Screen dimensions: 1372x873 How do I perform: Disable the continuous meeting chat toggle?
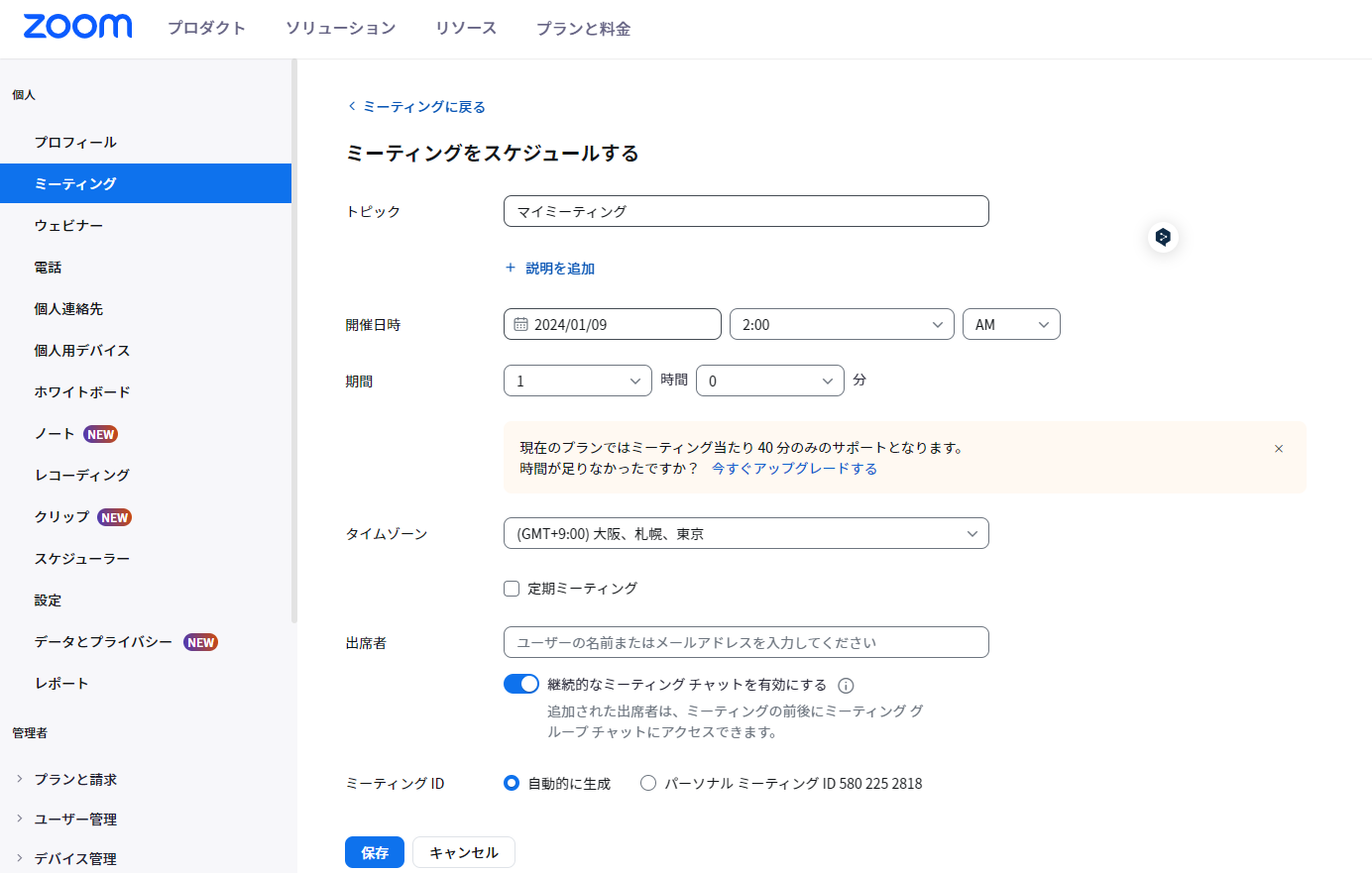click(520, 684)
